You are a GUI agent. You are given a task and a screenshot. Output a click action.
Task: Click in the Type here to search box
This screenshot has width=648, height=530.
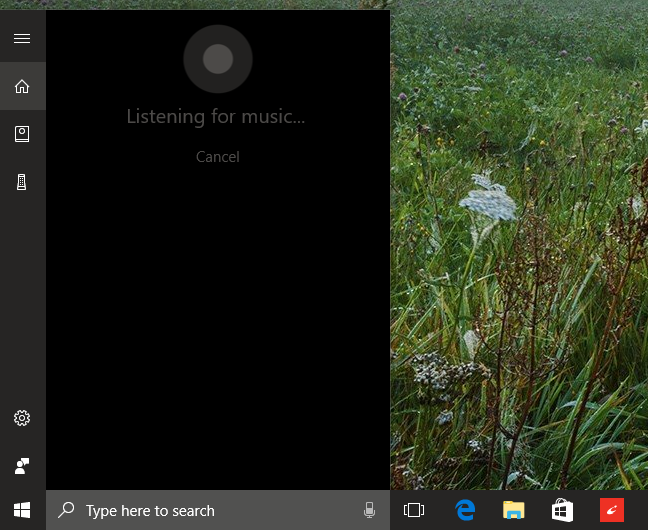point(218,510)
